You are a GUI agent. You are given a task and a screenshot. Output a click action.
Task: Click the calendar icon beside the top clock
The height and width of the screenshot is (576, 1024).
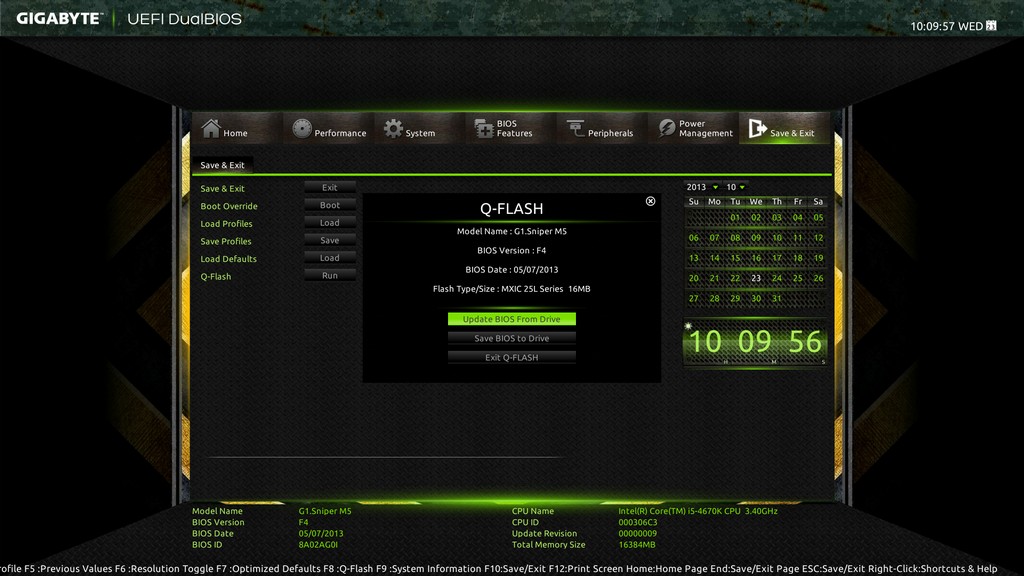click(x=991, y=25)
